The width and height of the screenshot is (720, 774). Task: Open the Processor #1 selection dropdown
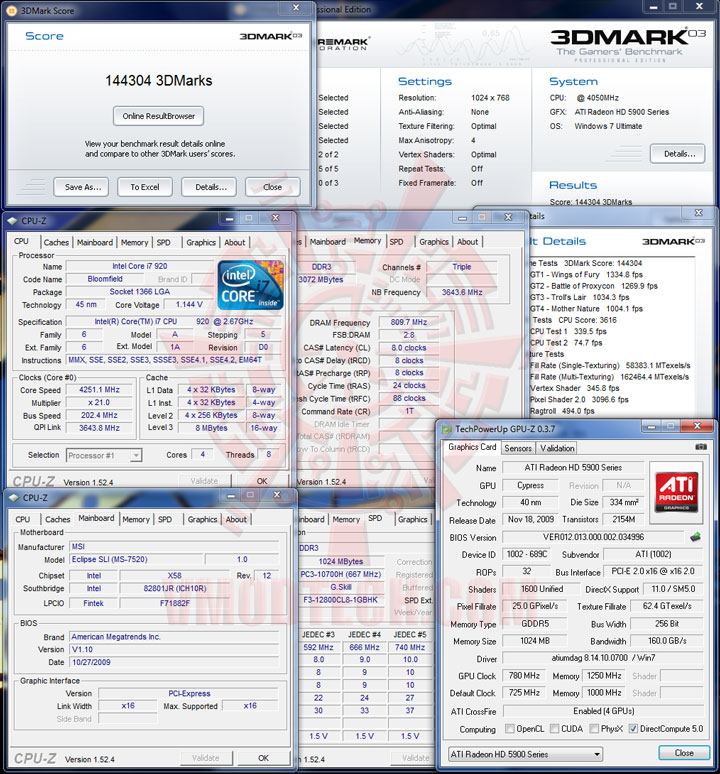104,455
